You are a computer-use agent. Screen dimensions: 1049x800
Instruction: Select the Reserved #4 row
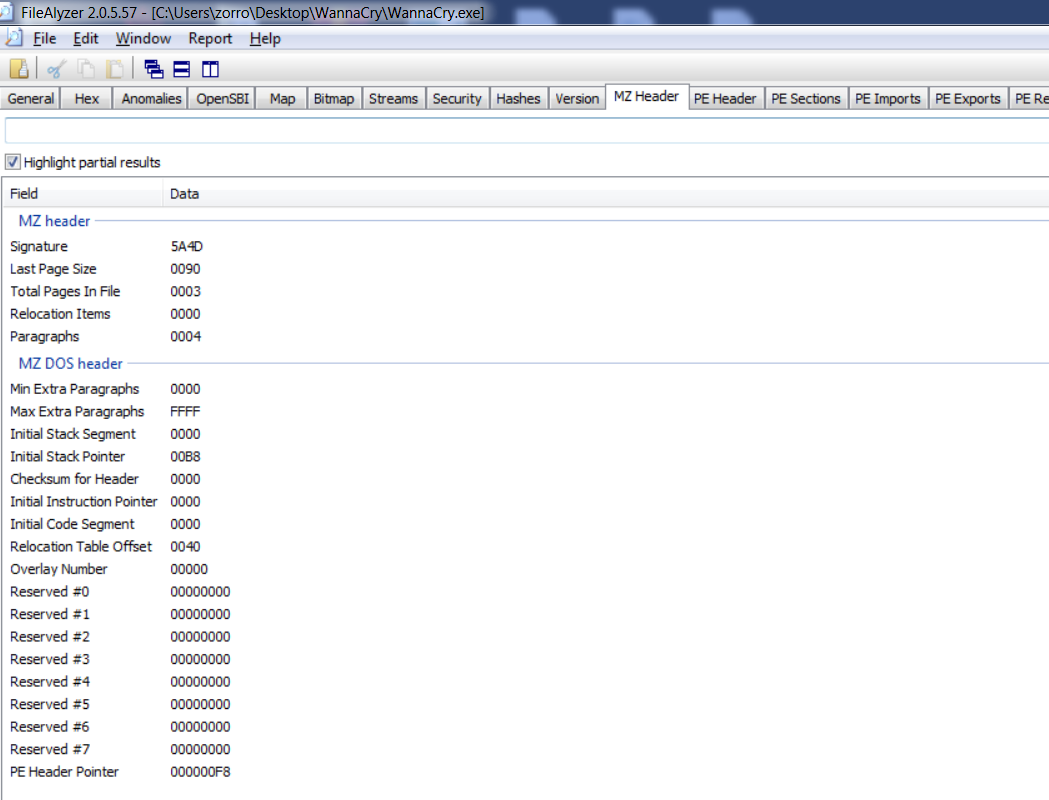526,682
